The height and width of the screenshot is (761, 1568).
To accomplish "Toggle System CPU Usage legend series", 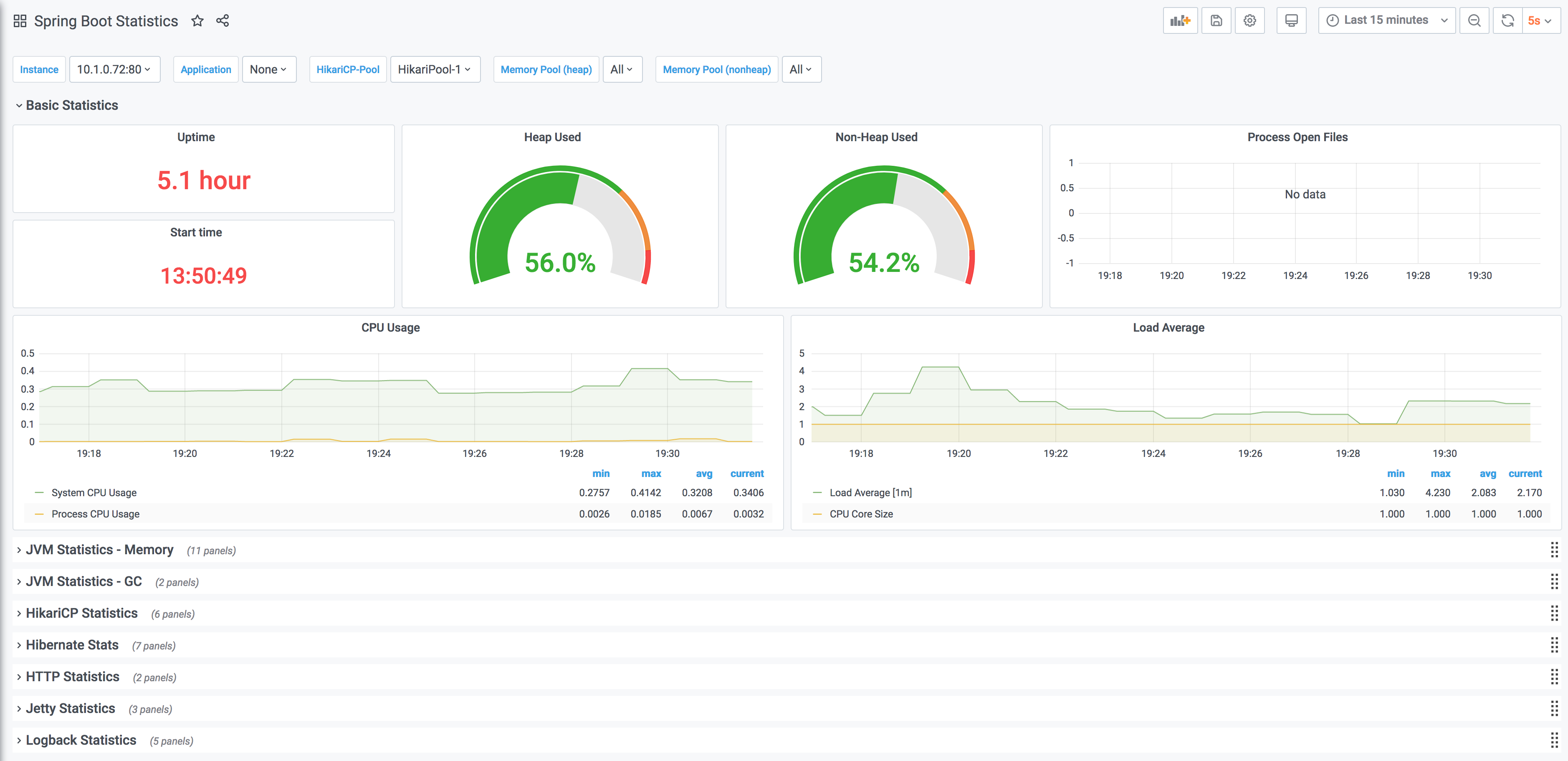I will (94, 492).
